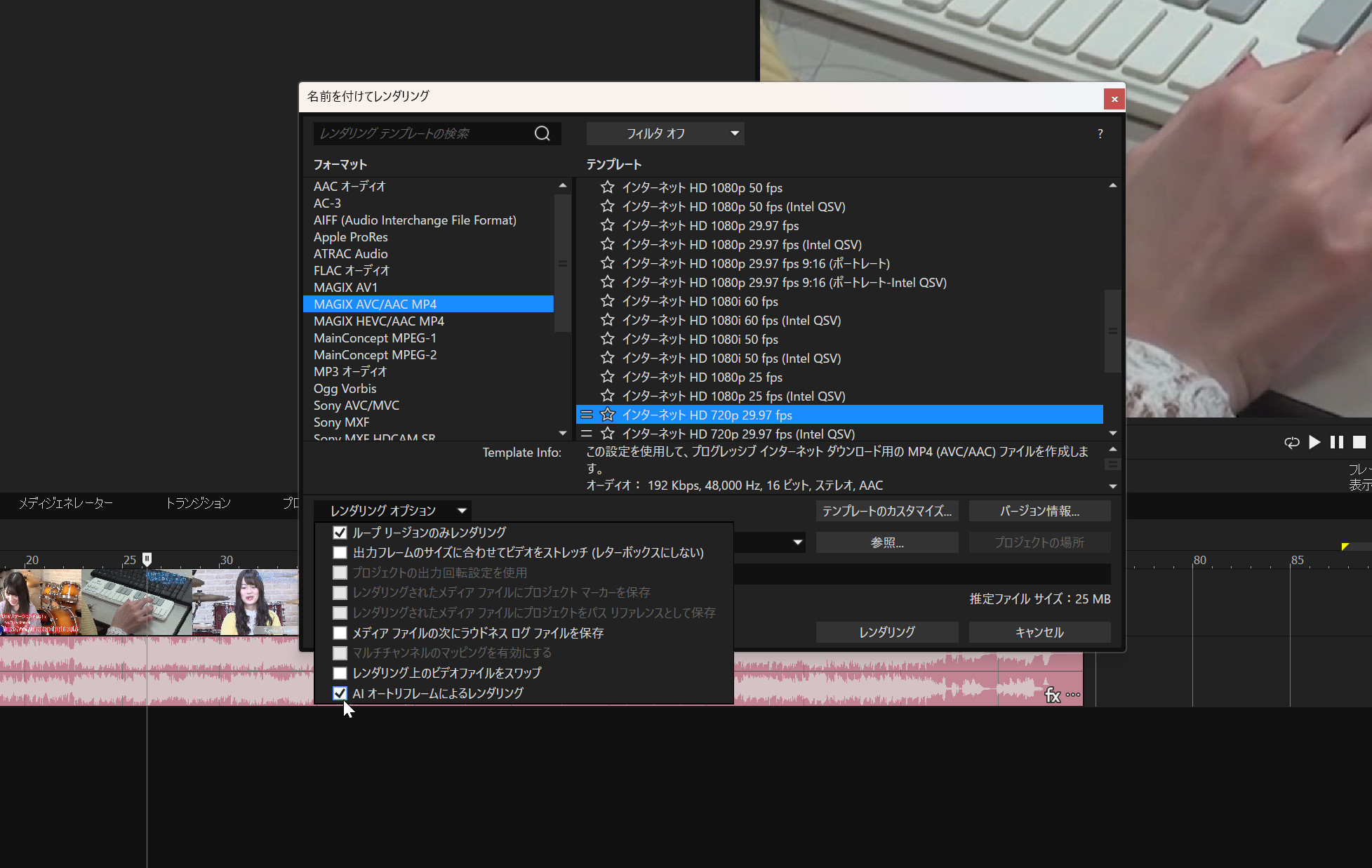Uncheck AI オートリフレームによるレンダリング
Viewport: 1372px width, 868px height.
tap(340, 693)
